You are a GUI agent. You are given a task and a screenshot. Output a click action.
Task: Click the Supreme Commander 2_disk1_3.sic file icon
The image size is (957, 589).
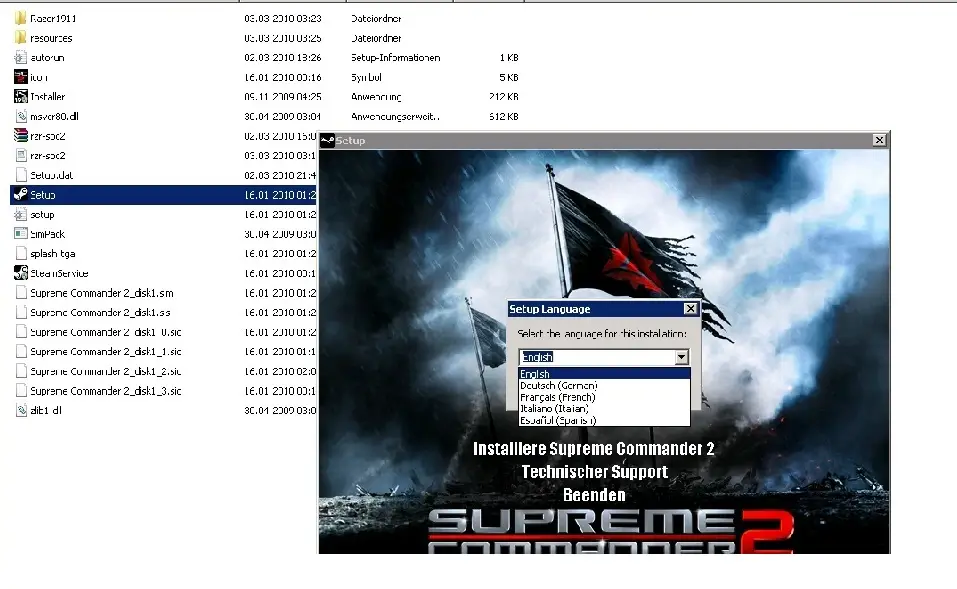tap(21, 390)
